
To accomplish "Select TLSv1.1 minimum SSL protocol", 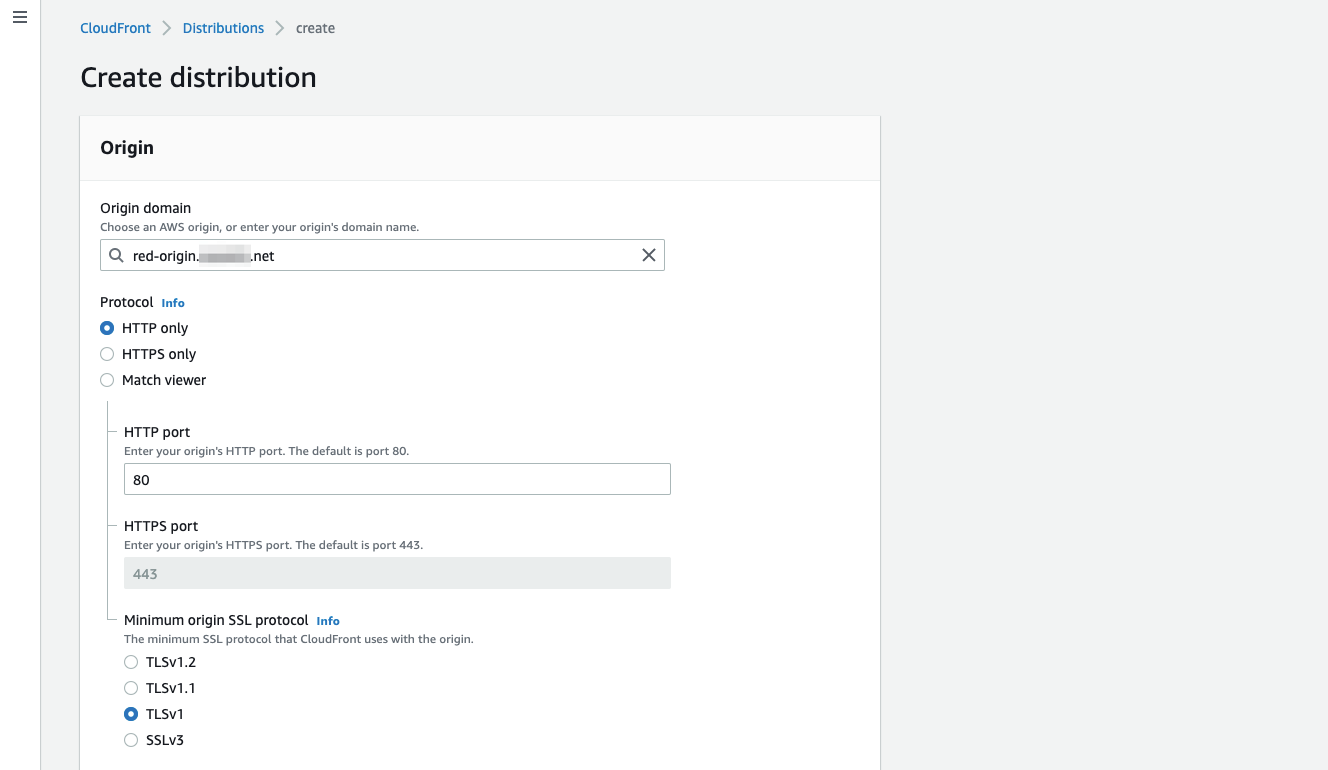I will (x=131, y=688).
